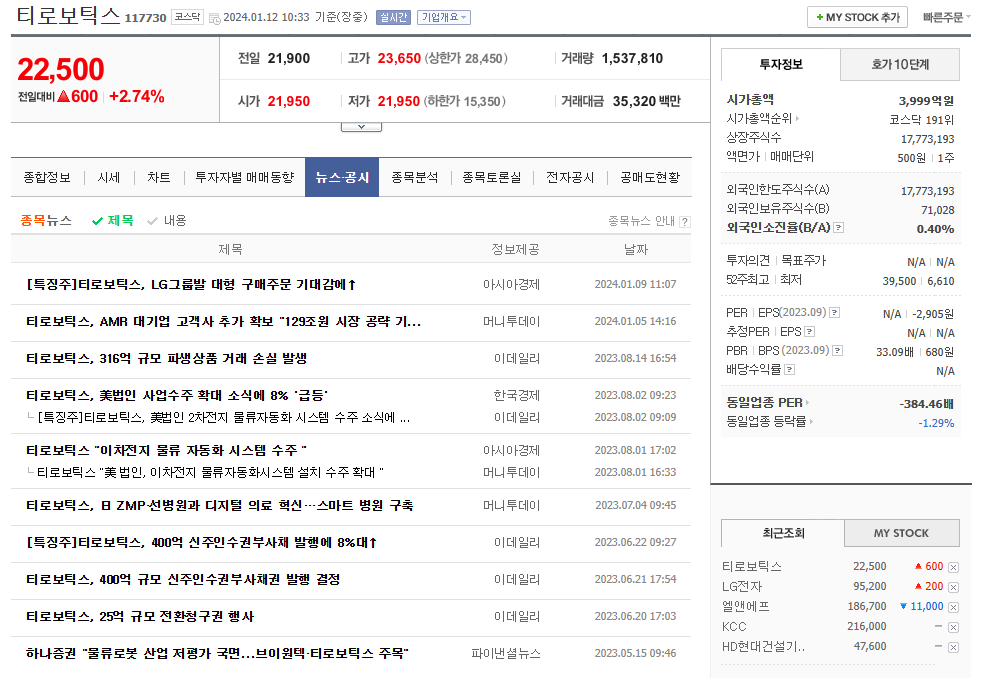The image size is (981, 678).
Task: Click the 동일업종 등락률 link
Action: click(766, 421)
